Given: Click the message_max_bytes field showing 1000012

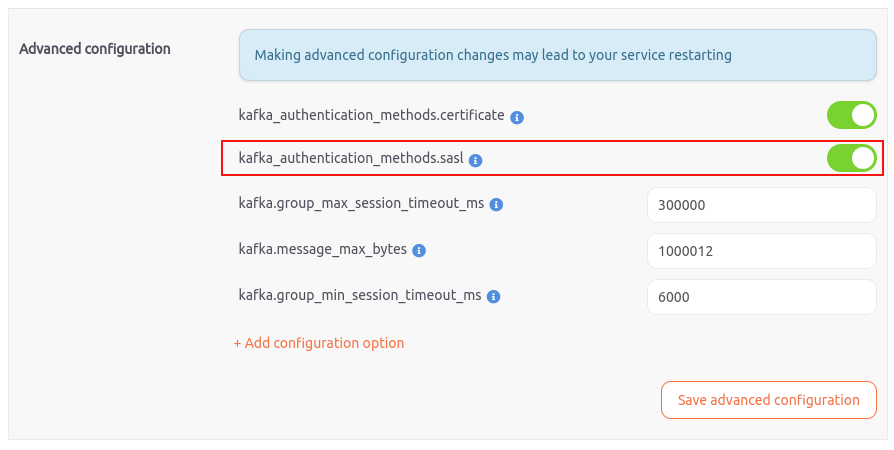Looking at the screenshot, I should (x=761, y=251).
